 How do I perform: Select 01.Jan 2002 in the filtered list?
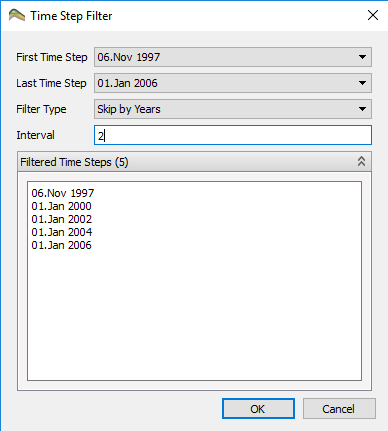pyautogui.click(x=61, y=219)
